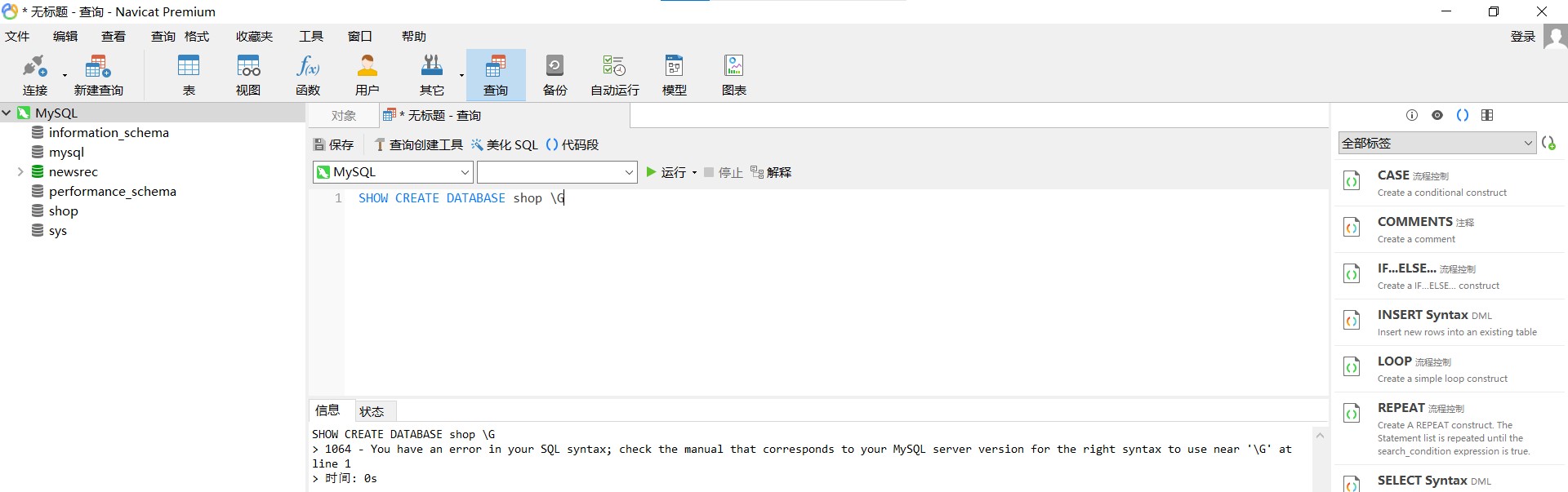
Task: Switch to the Objects (对象) tab
Action: [x=344, y=116]
